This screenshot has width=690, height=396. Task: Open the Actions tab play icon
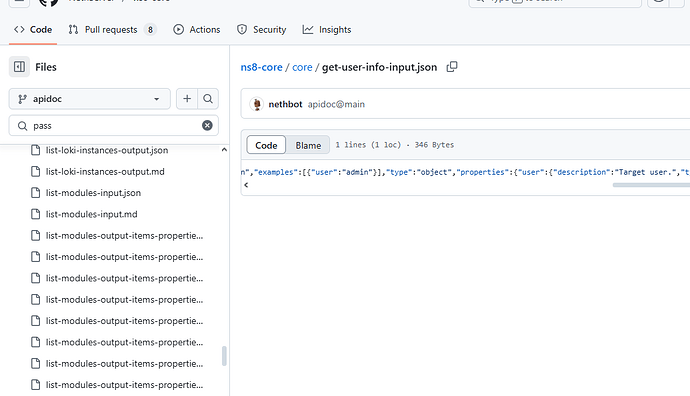coord(178,29)
